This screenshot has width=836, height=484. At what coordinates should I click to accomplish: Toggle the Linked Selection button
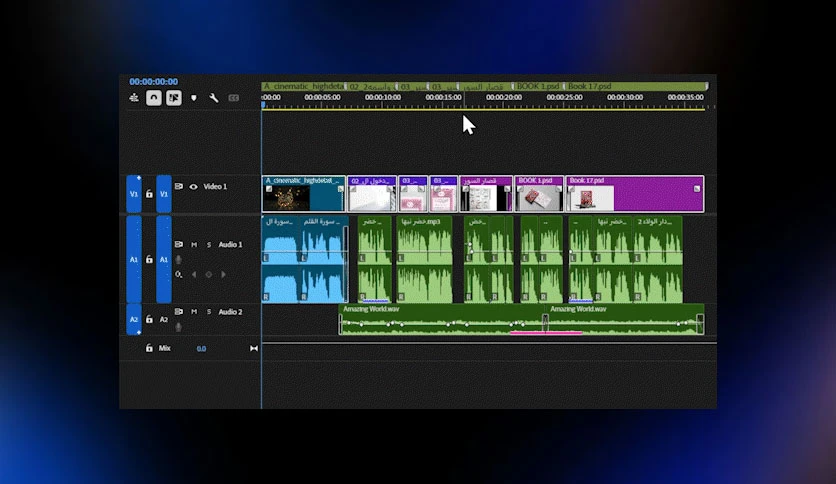(174, 98)
